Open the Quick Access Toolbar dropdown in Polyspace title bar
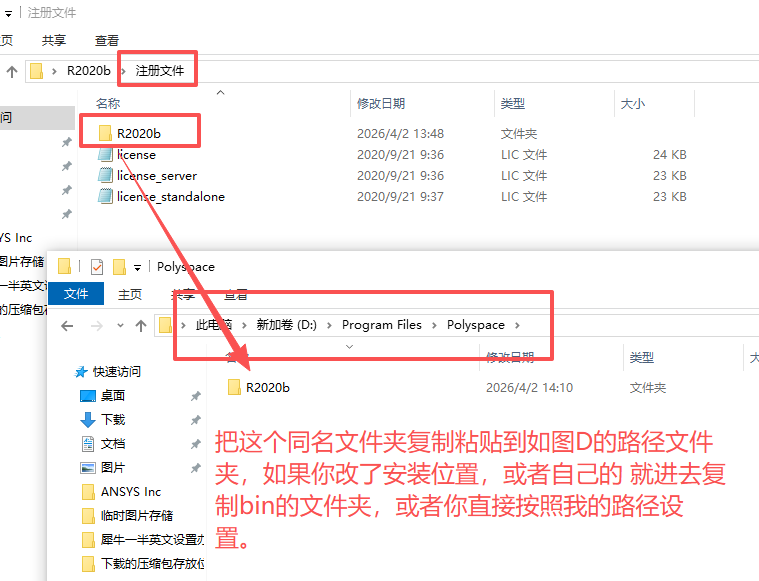This screenshot has width=759, height=581. [x=137, y=267]
